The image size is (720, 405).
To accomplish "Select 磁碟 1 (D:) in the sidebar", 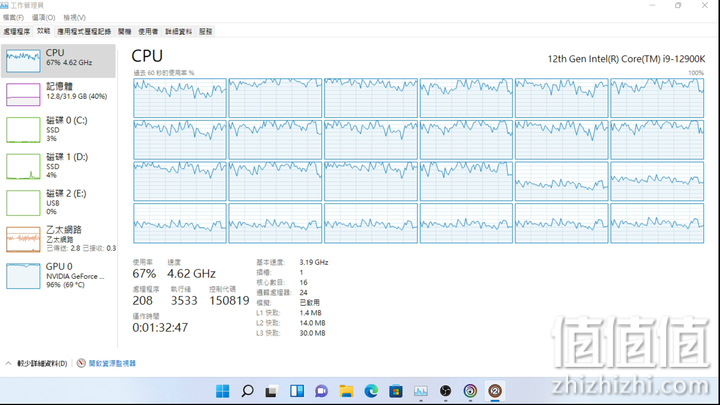I will click(x=58, y=166).
